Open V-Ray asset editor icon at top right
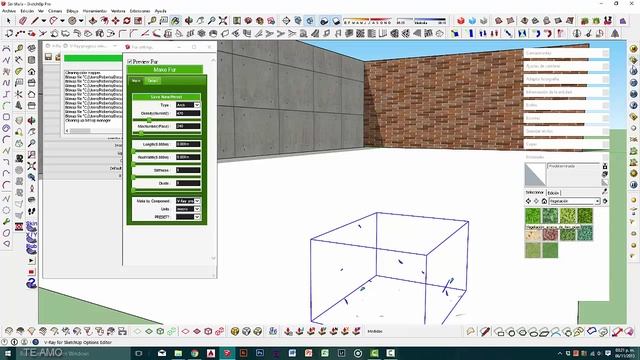 point(633,49)
